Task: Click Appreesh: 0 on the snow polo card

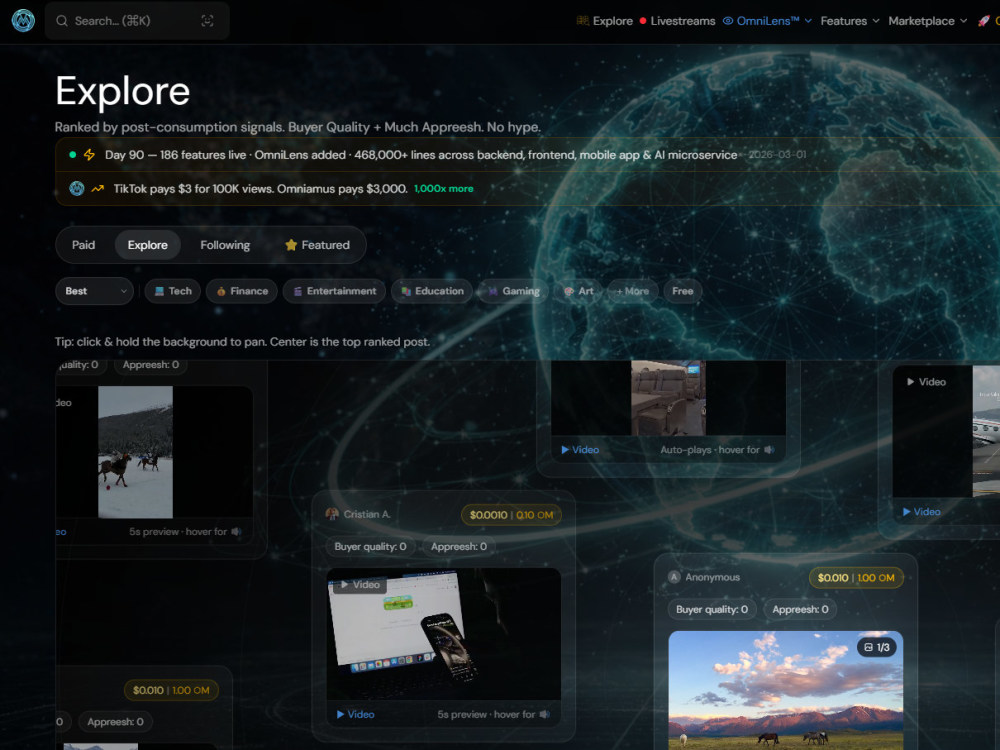Action: pyautogui.click(x=151, y=365)
